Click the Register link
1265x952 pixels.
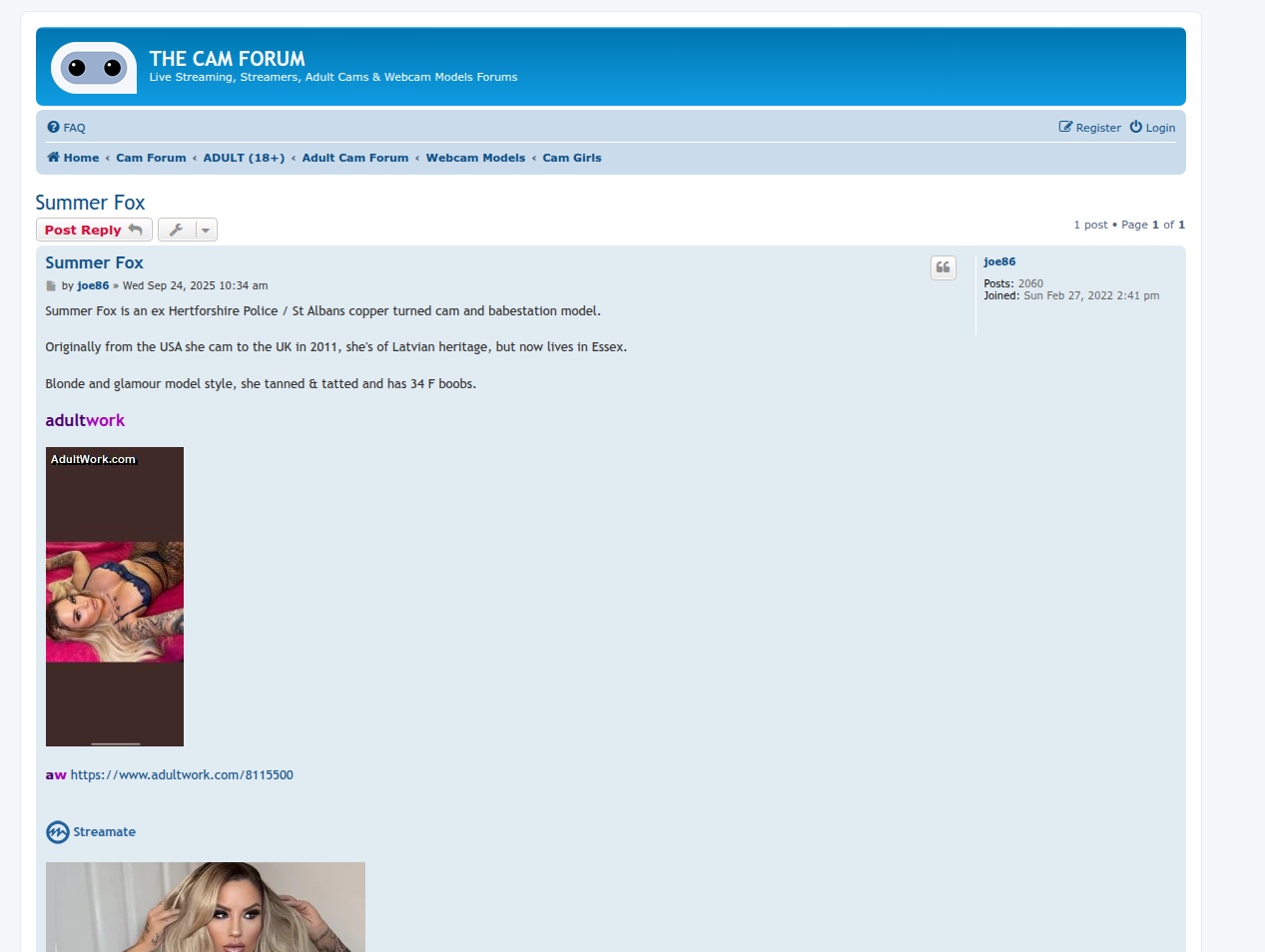click(x=1090, y=128)
